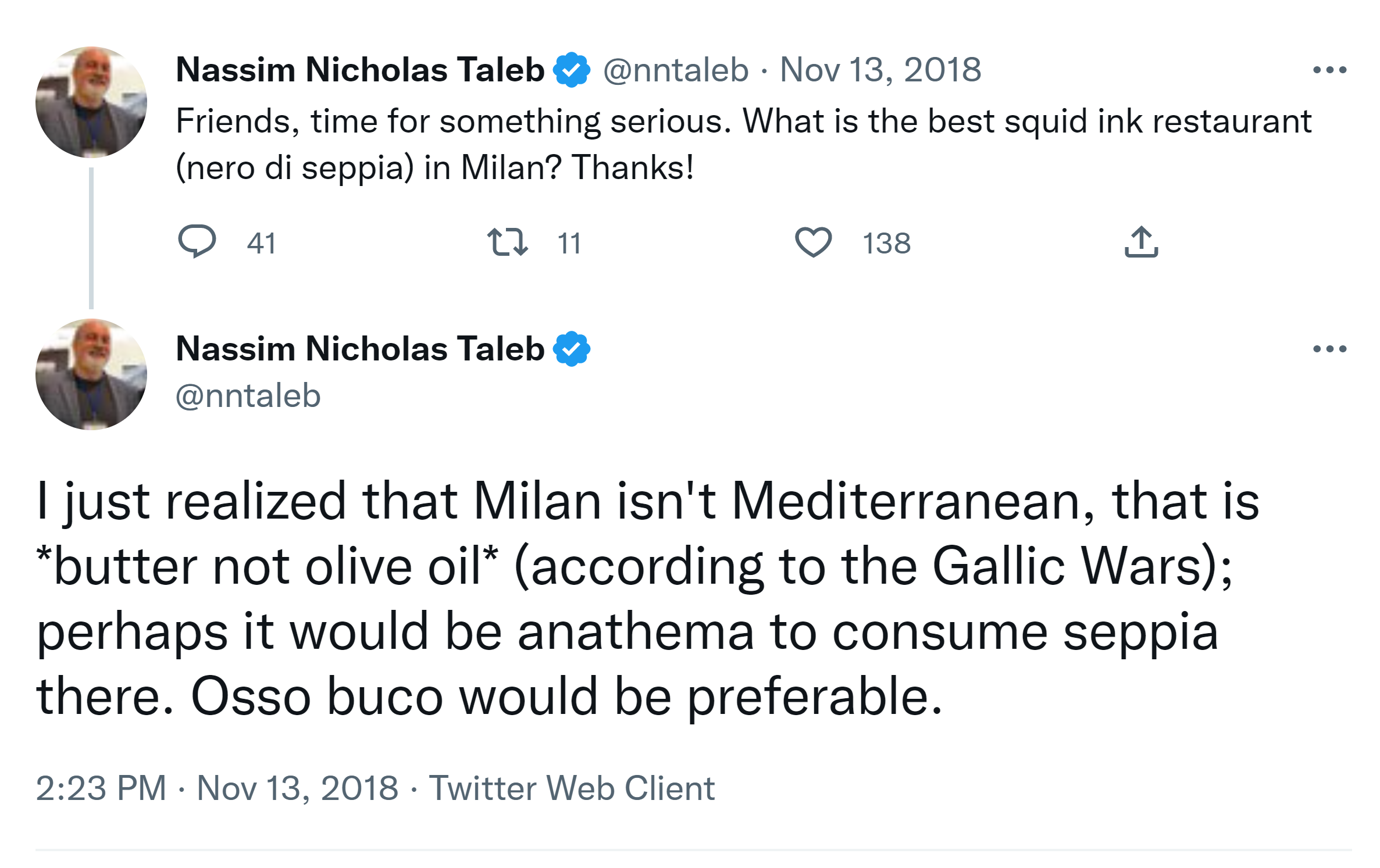Click the Twitter Web Client source link
This screenshot has width=1380, height=868.
572,788
